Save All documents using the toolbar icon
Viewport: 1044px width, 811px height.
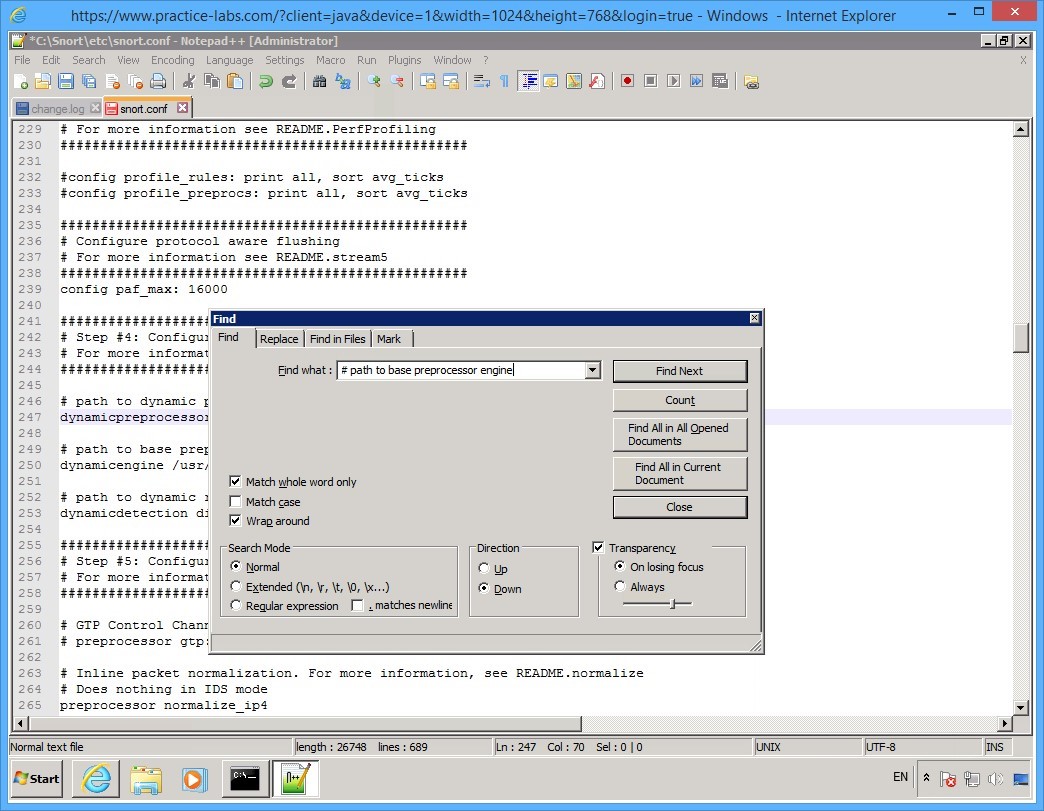pyautogui.click(x=90, y=81)
